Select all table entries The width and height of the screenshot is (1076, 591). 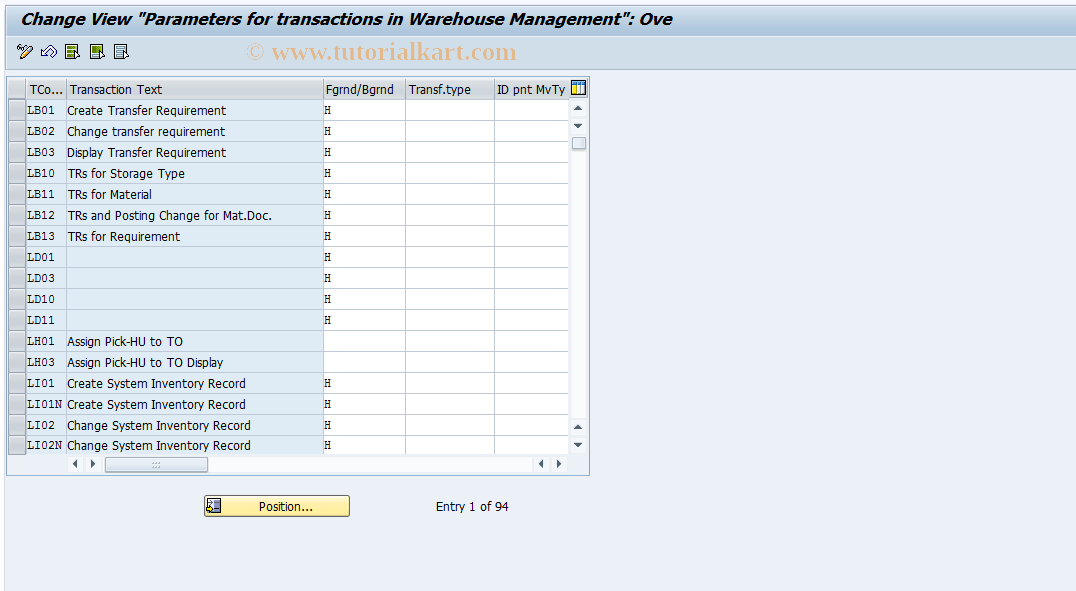pyautogui.click(x=72, y=51)
